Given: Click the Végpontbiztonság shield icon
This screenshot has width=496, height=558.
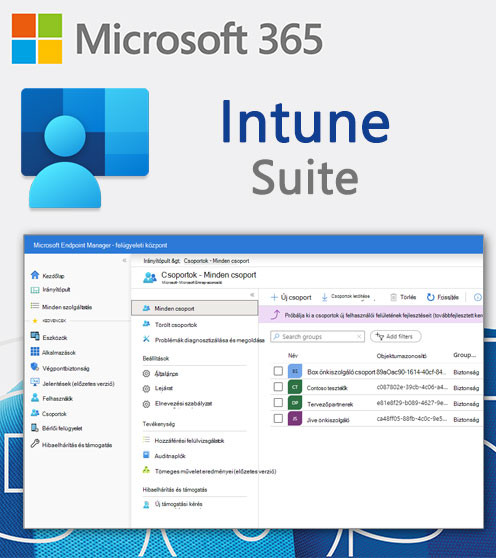Looking at the screenshot, I should coord(35,367).
